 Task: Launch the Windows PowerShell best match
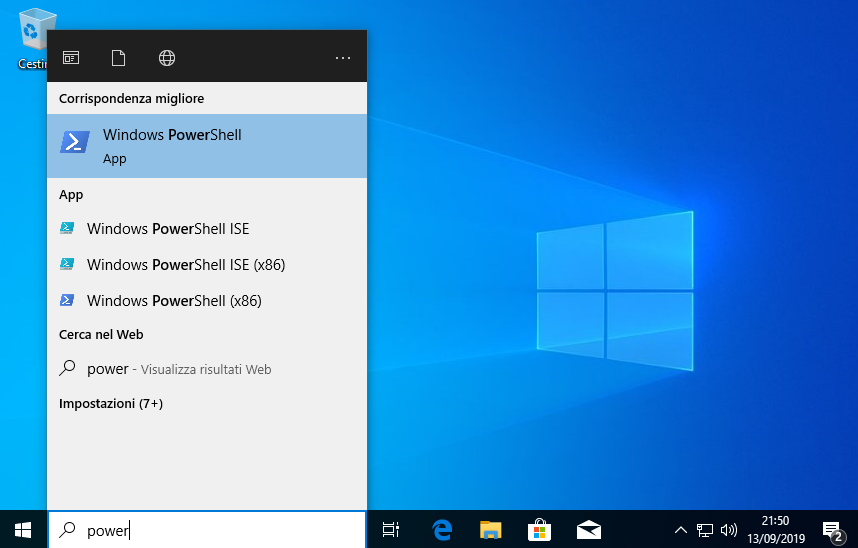pos(207,146)
